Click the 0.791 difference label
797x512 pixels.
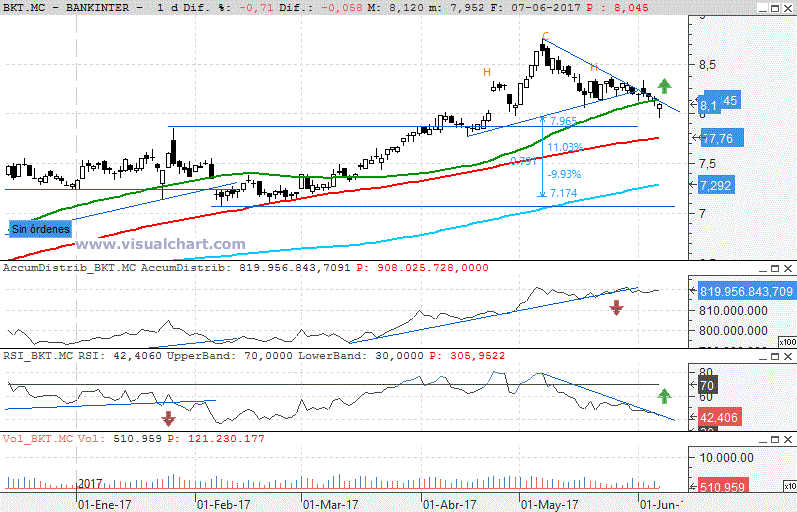(524, 161)
